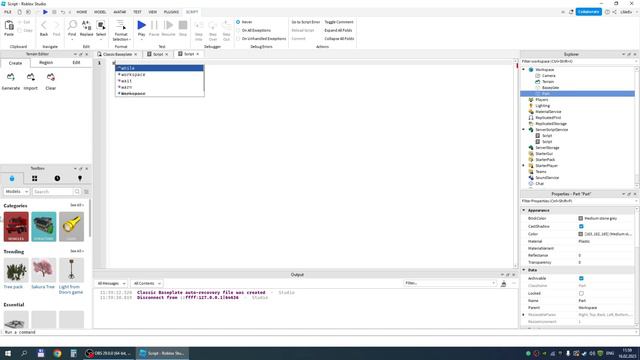Click the Toolbox search filter options icon
640x360 pixels.
(87, 191)
